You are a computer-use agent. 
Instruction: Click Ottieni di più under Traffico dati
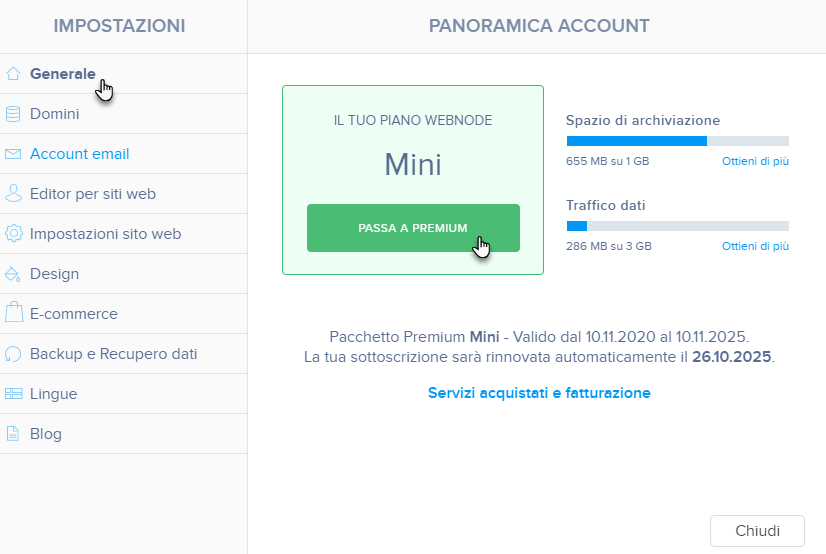pyautogui.click(x=755, y=246)
